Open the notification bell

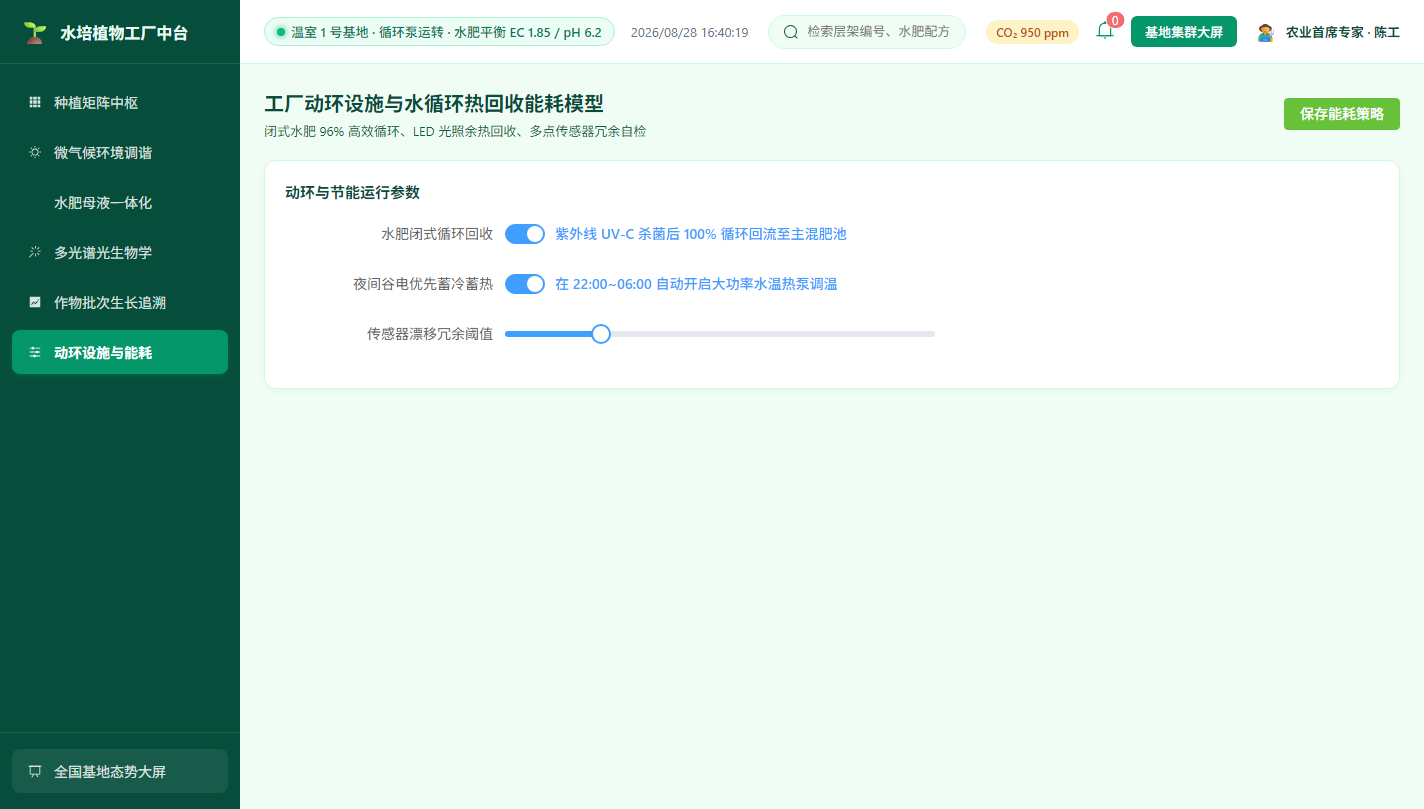pos(1105,30)
